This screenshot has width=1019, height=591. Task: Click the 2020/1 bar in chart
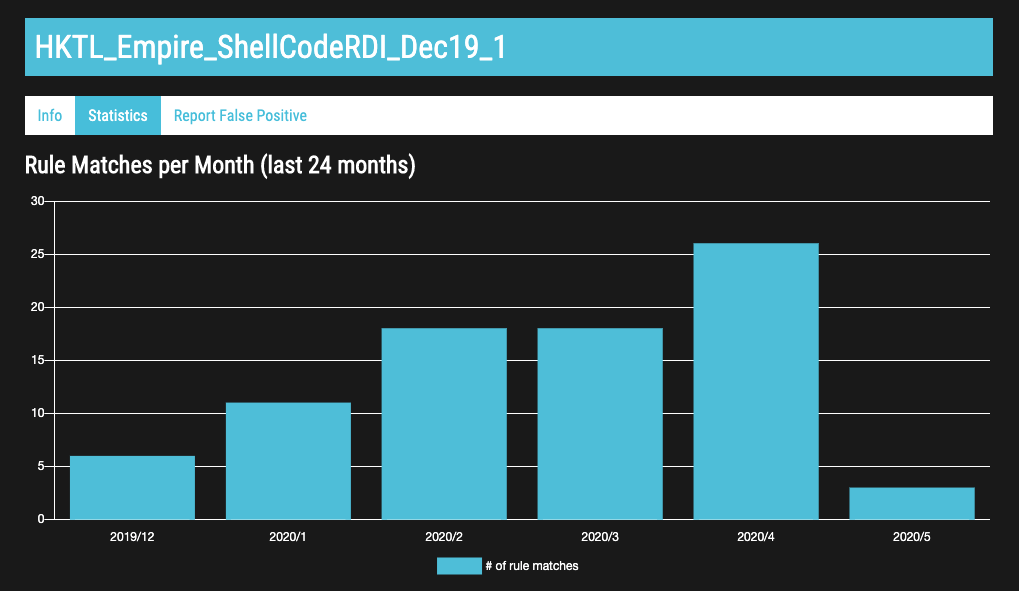point(288,461)
